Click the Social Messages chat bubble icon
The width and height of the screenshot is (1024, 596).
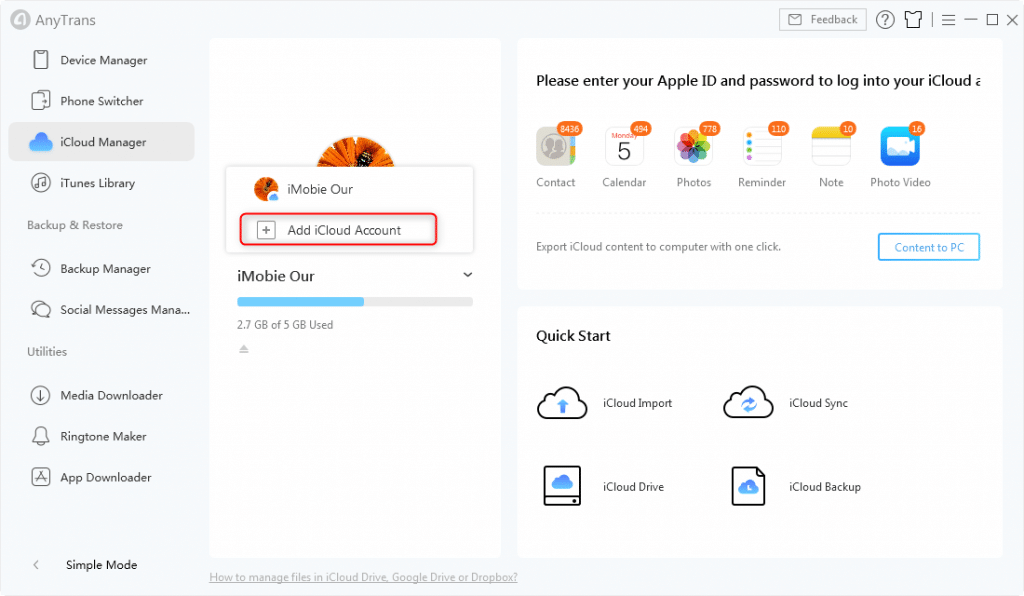click(40, 309)
